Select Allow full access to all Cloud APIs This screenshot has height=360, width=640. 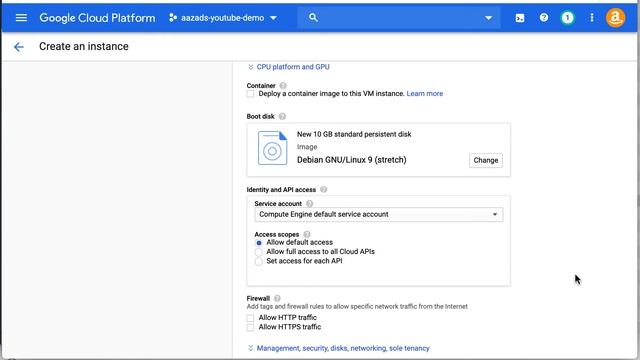pyautogui.click(x=259, y=252)
